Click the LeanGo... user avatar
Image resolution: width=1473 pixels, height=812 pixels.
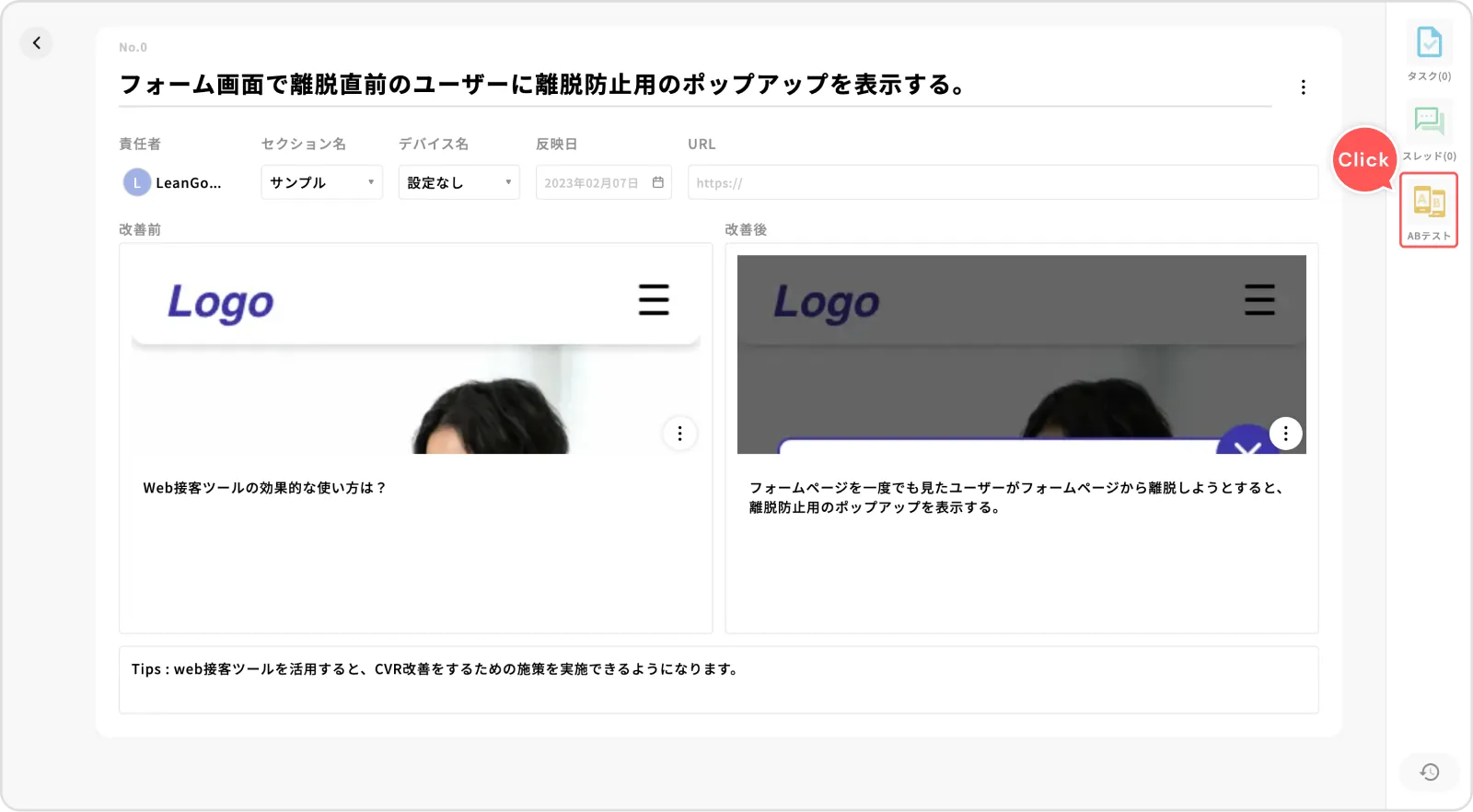point(136,182)
